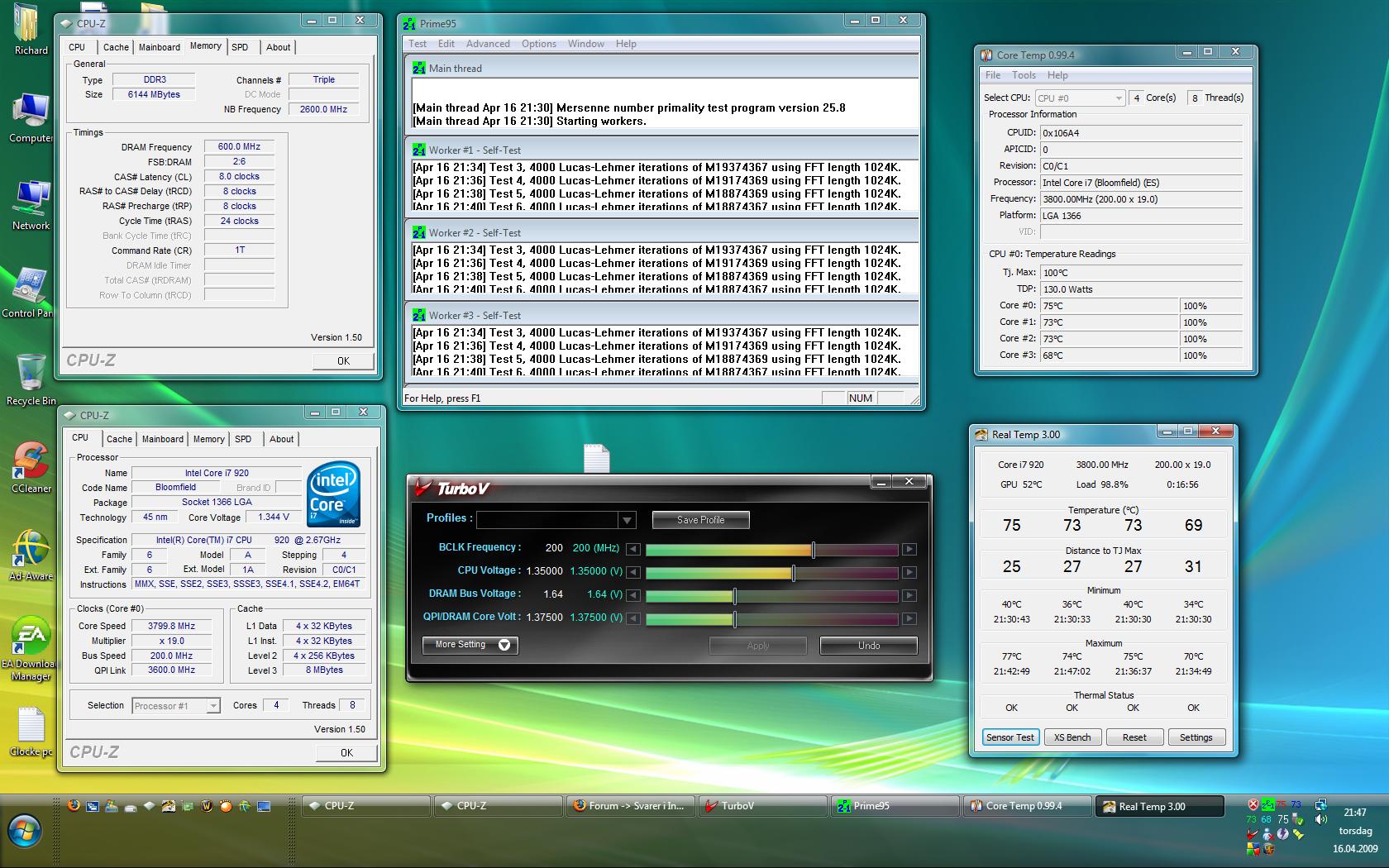The image size is (1389, 868).
Task: Click the BCLK Frequency slider handle
Action: 814,549
